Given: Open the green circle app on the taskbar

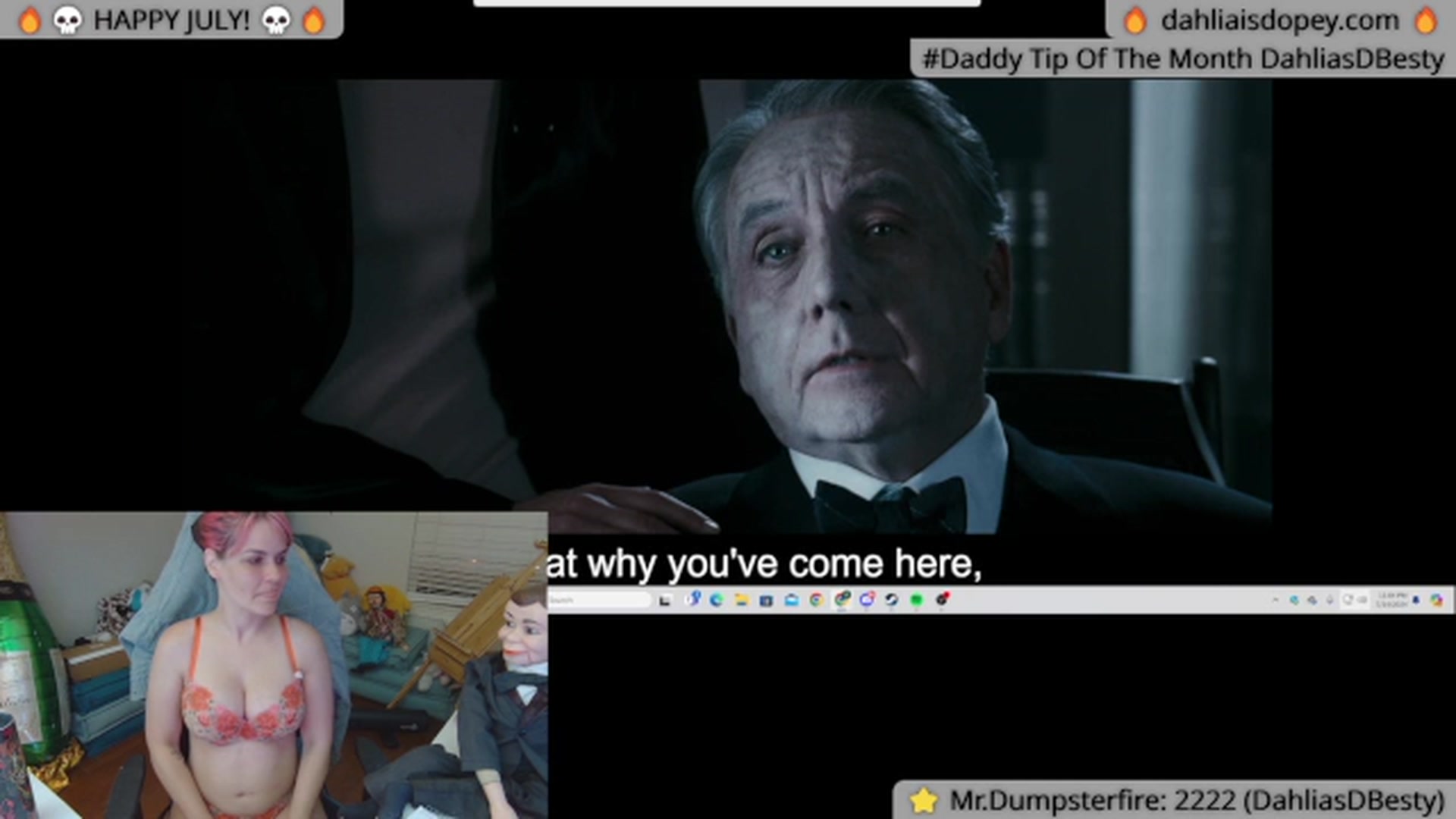Looking at the screenshot, I should click(x=917, y=600).
